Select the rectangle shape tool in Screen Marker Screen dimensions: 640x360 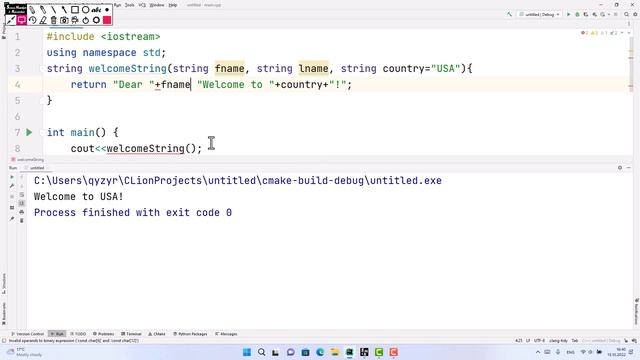[75, 9]
